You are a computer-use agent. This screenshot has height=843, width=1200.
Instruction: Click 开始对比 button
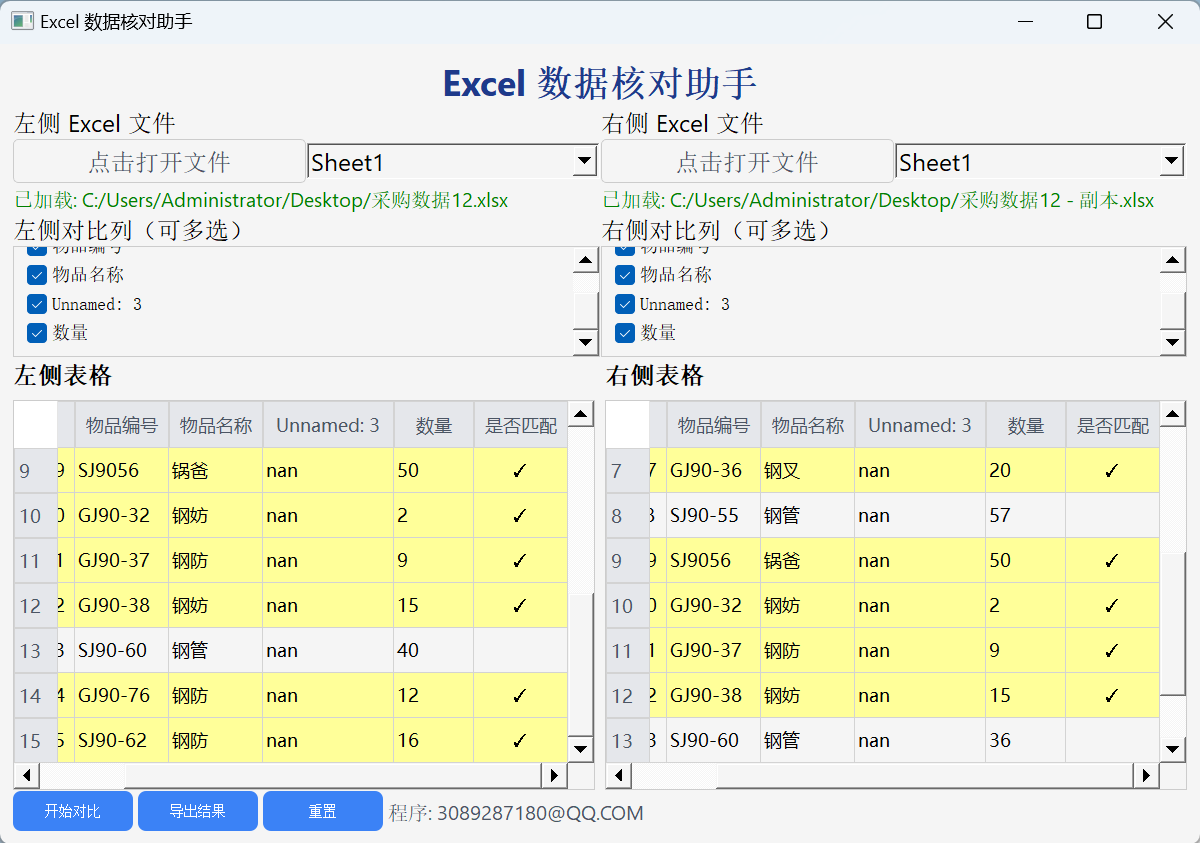[x=73, y=811]
